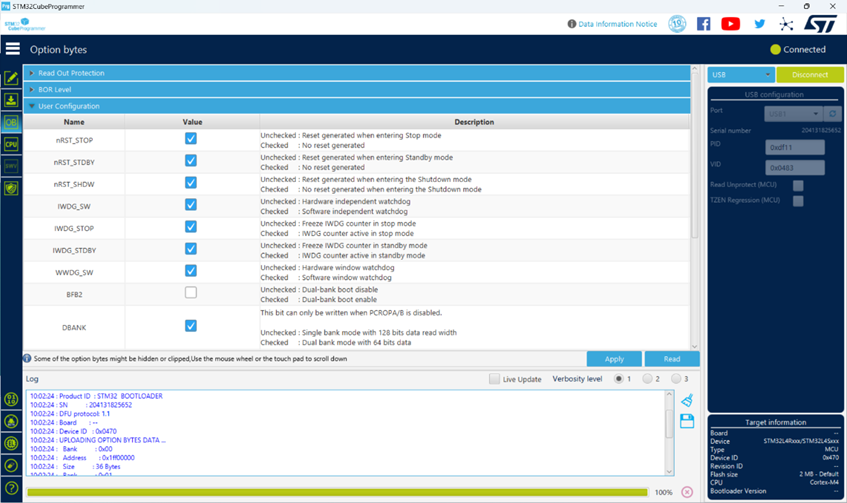Clear the log with broom icon

tap(687, 400)
